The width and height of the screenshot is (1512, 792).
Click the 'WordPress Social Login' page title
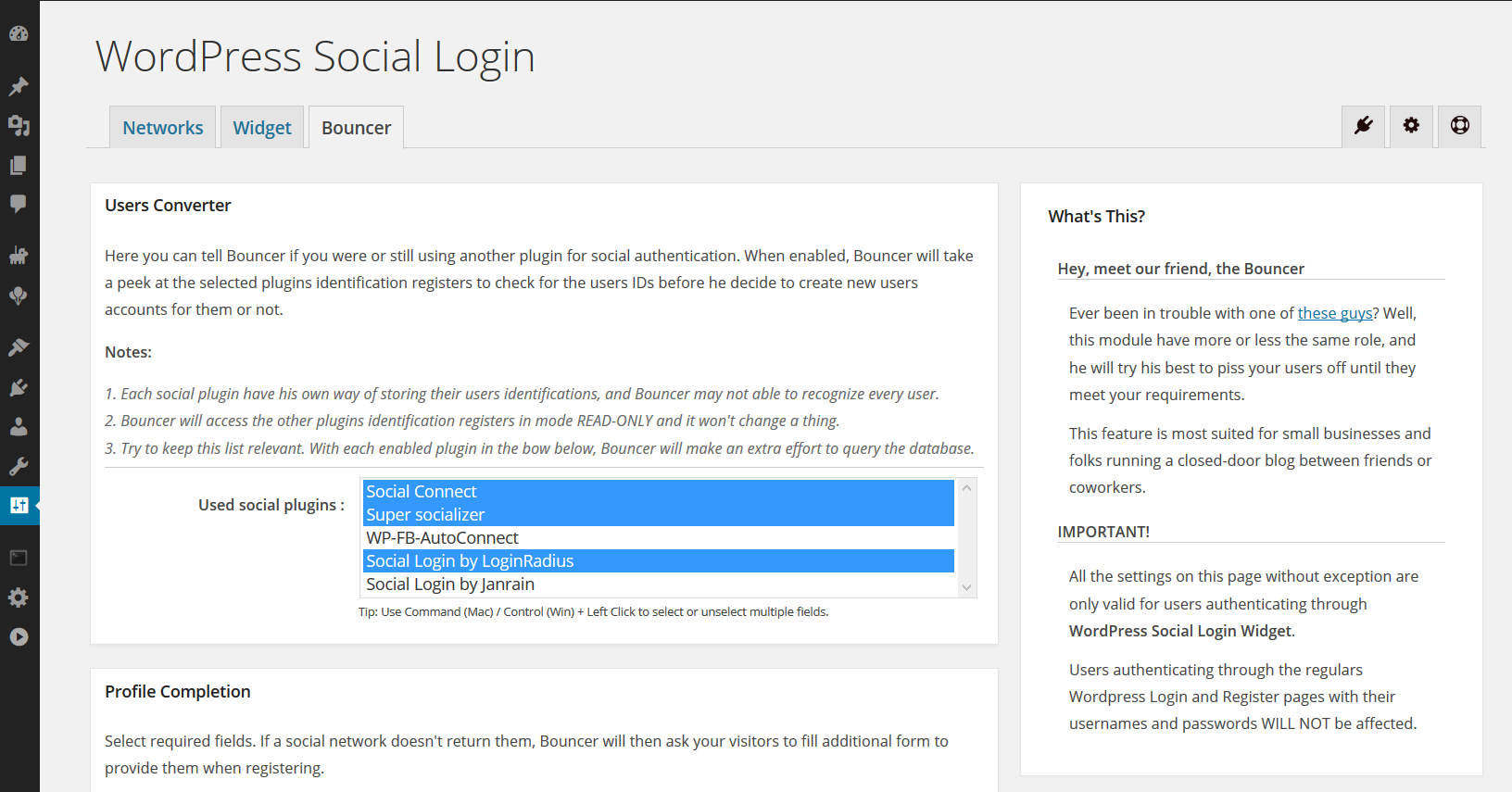pos(315,57)
